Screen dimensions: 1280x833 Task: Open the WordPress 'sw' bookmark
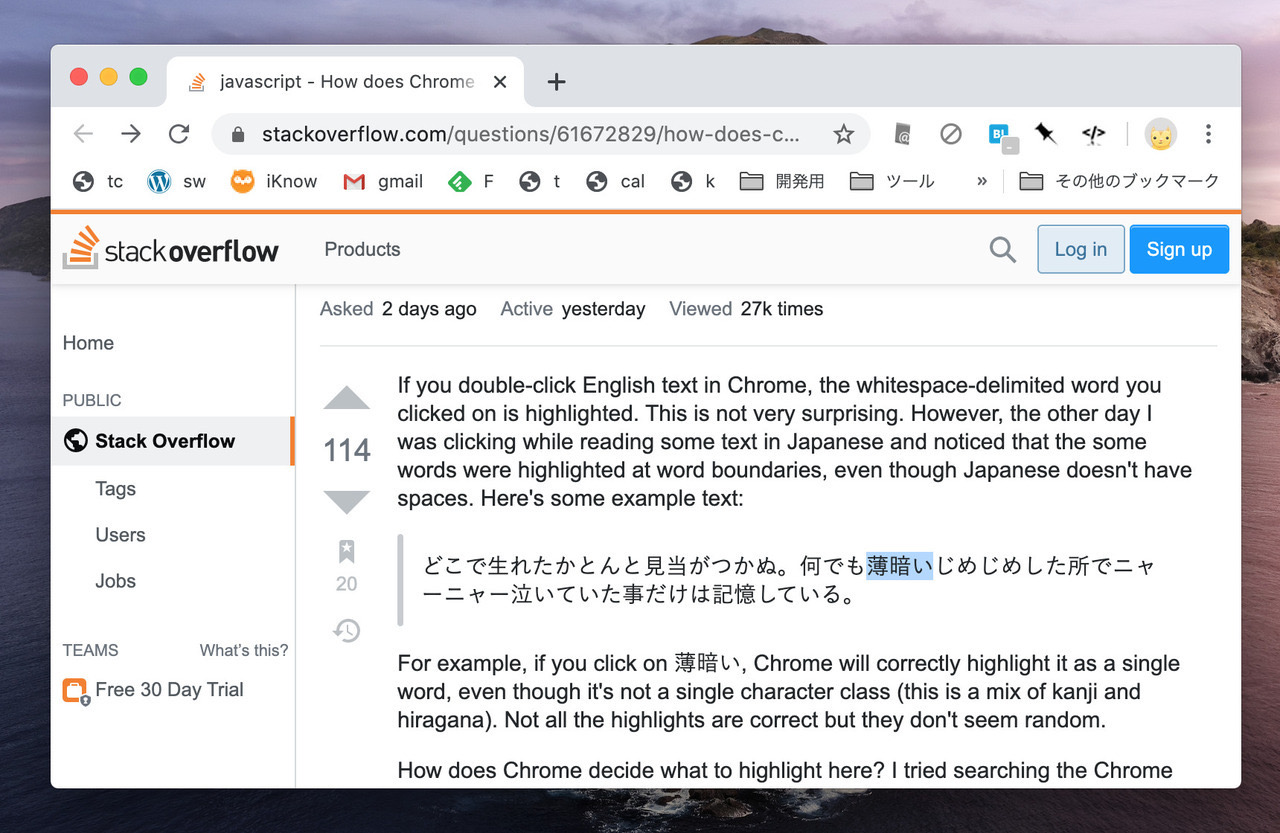[x=177, y=181]
